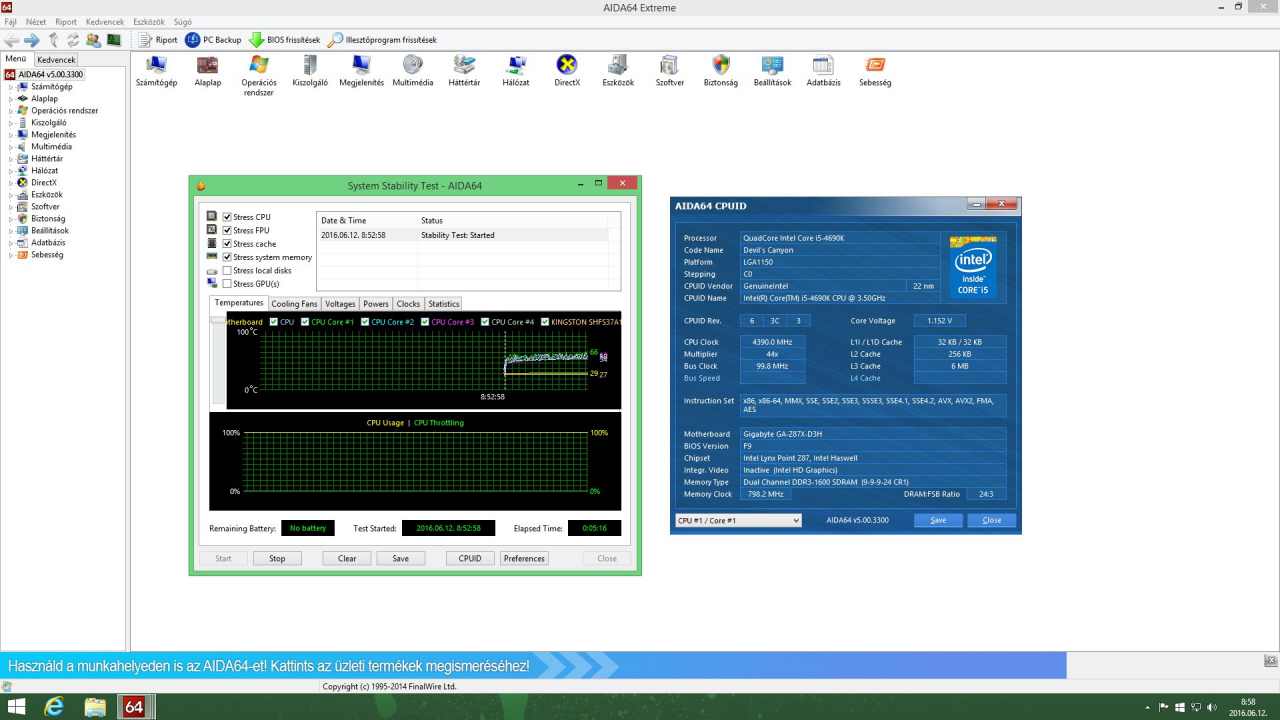This screenshot has height=720, width=1280.
Task: Uncheck Stress system memory checkbox
Action: point(228,257)
